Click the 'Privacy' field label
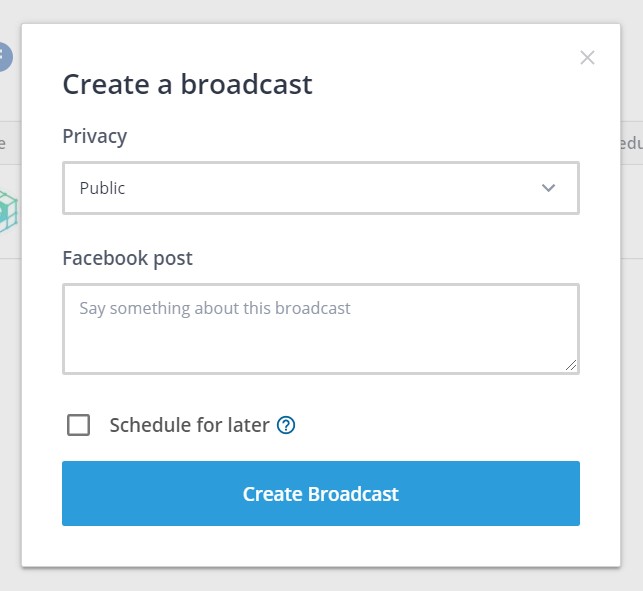Viewport: 643px width, 591px height. tap(95, 137)
